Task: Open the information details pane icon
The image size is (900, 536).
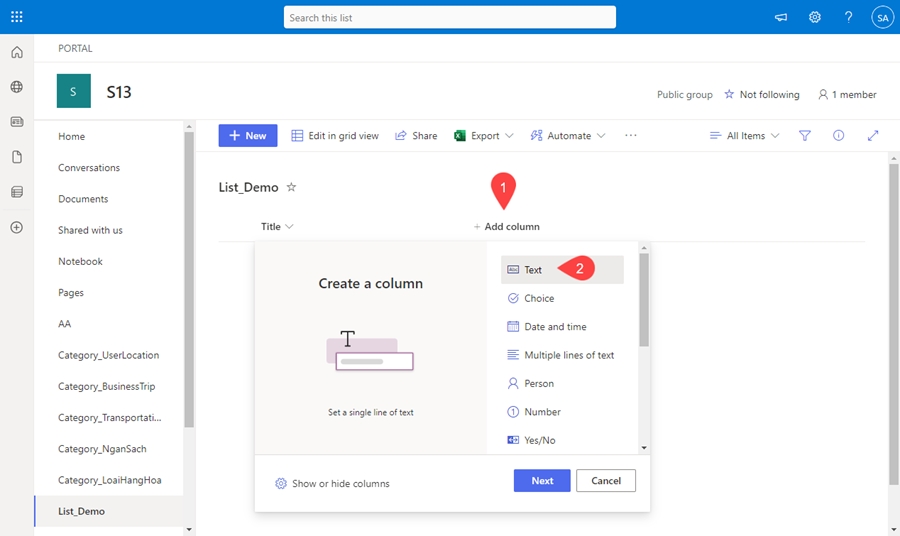Action: click(x=839, y=136)
